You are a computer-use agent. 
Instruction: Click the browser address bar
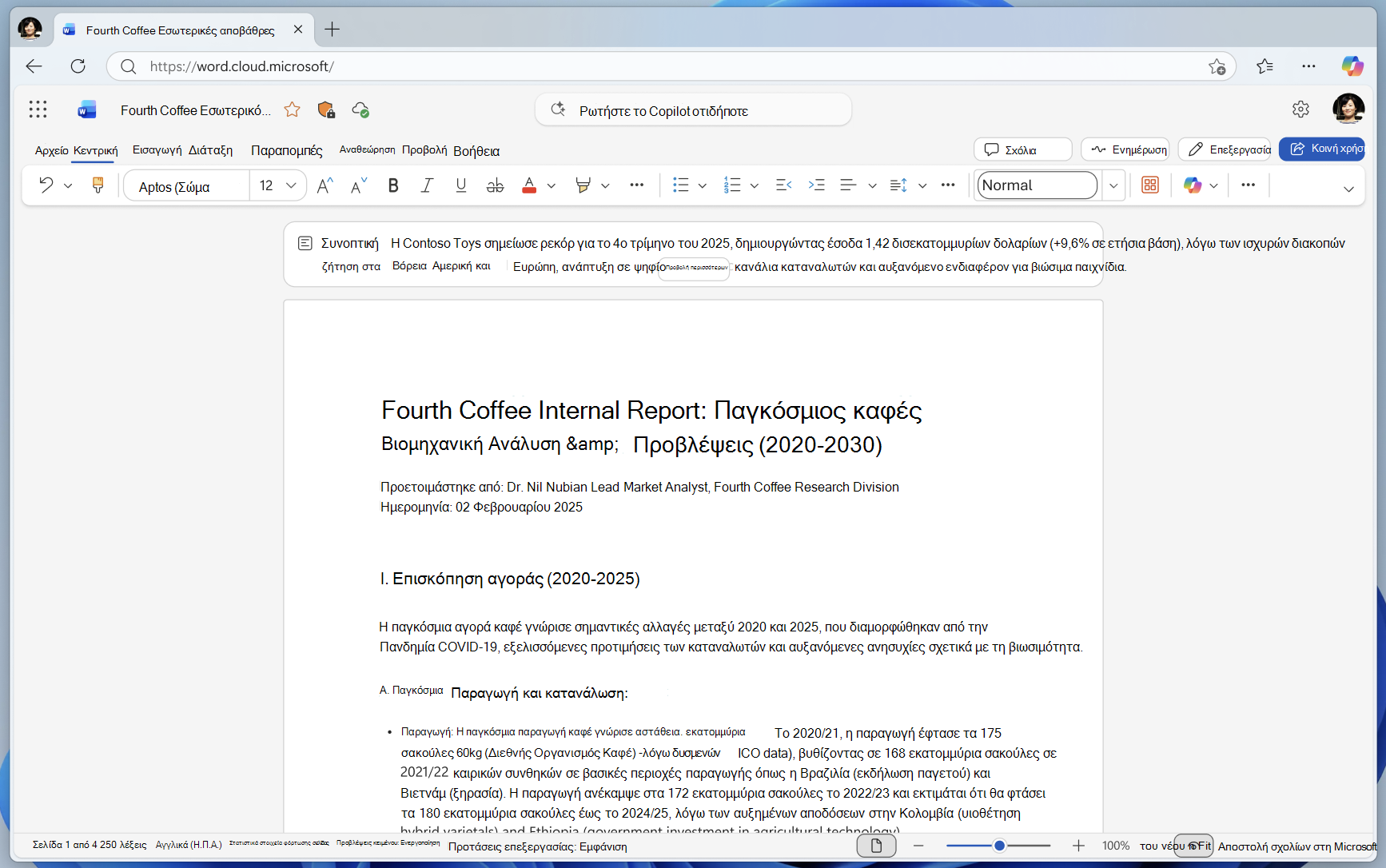(671, 66)
